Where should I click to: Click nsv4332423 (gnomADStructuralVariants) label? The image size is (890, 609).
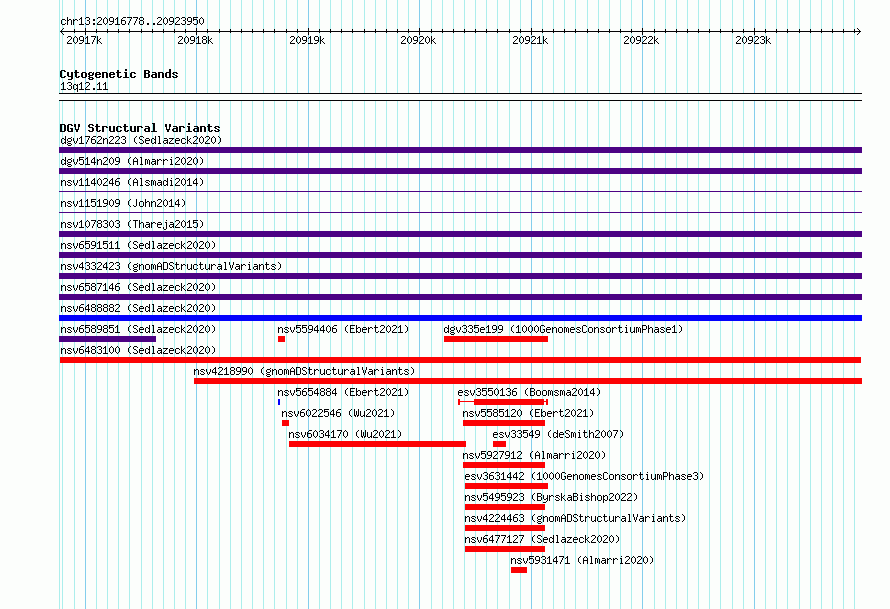click(x=171, y=266)
